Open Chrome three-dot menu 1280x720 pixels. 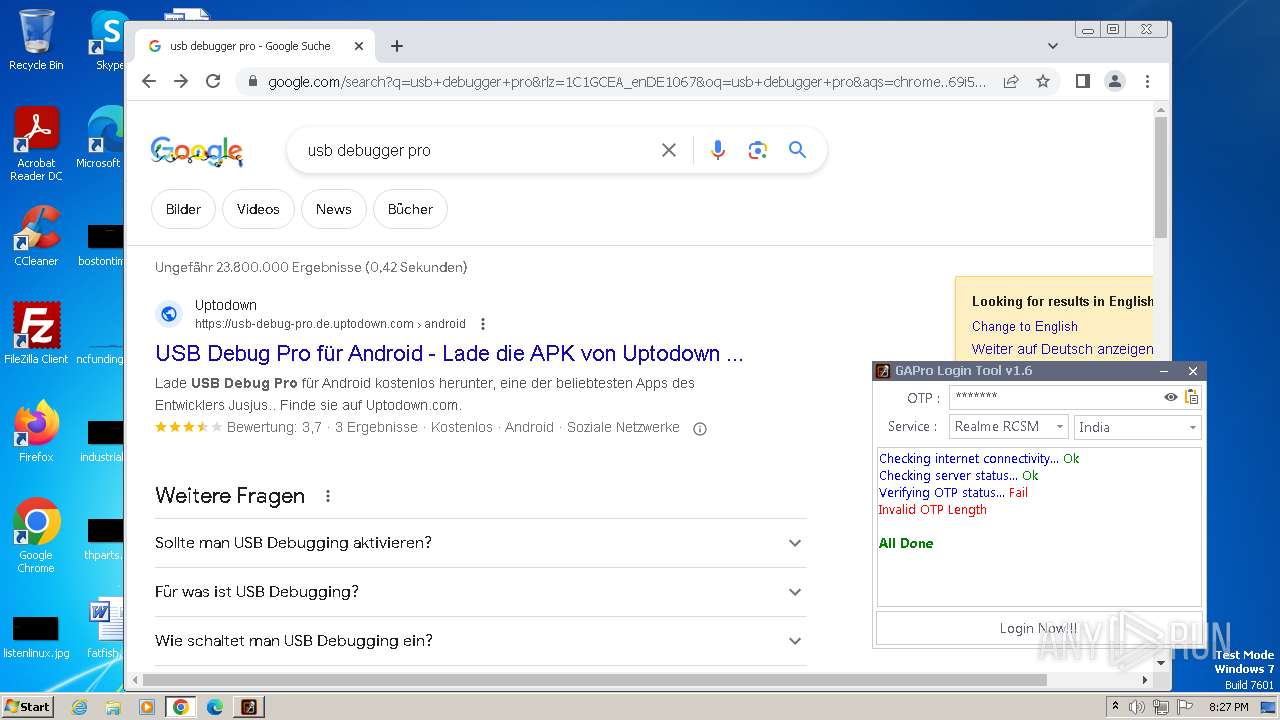1147,81
